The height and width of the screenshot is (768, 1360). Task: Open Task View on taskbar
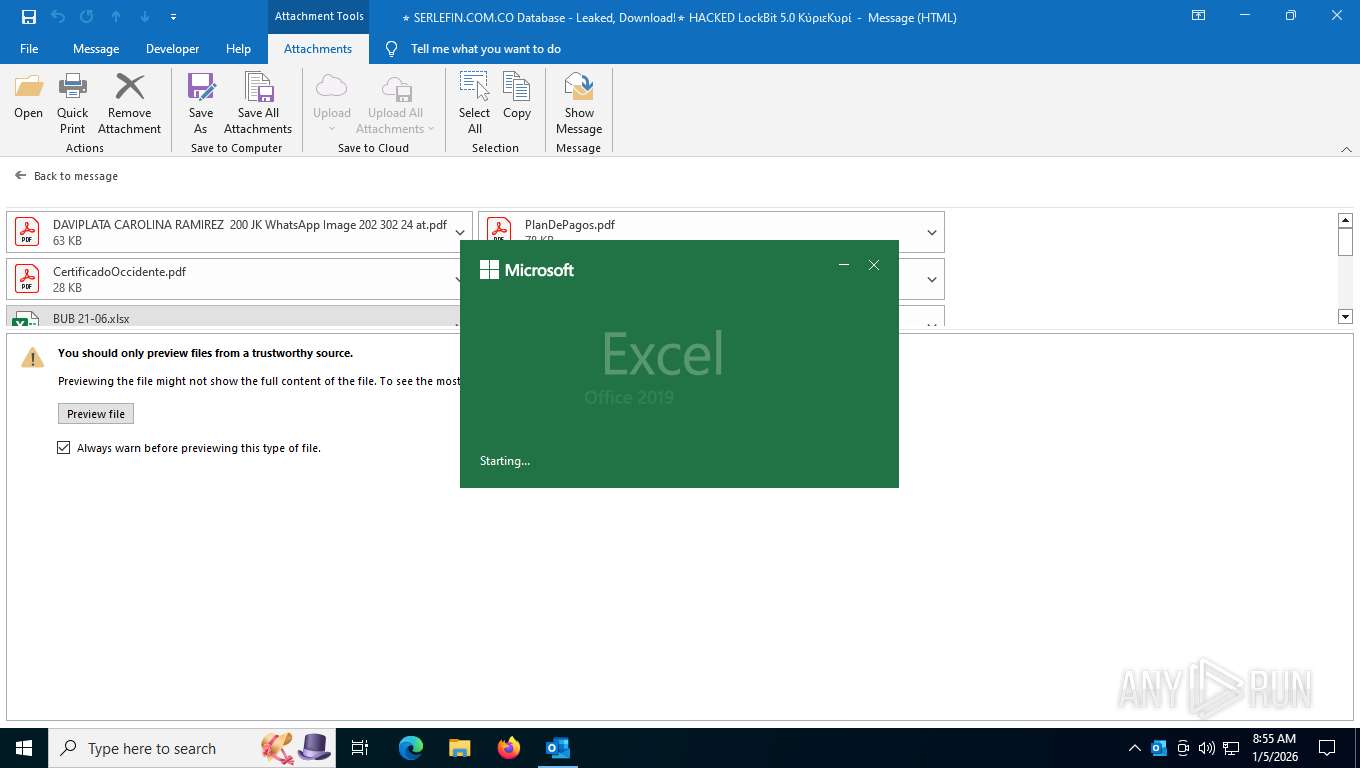360,748
